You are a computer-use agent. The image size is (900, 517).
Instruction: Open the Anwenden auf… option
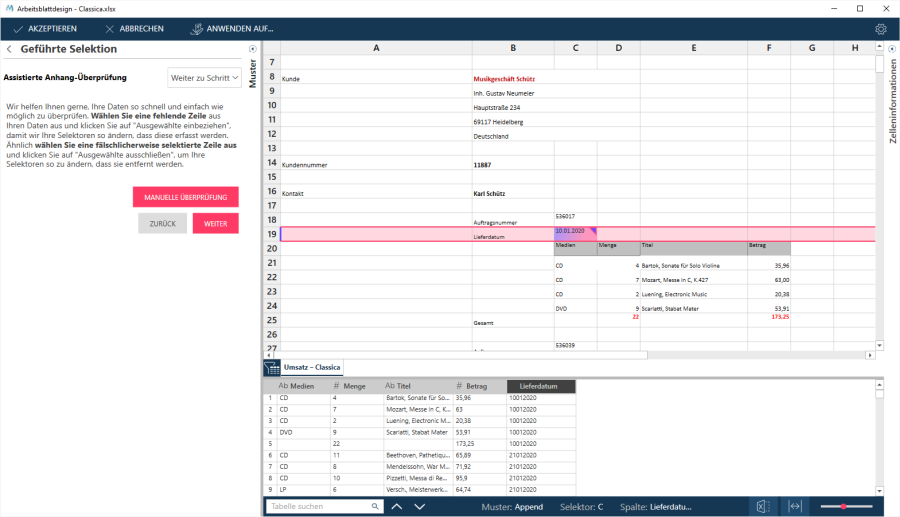point(232,29)
